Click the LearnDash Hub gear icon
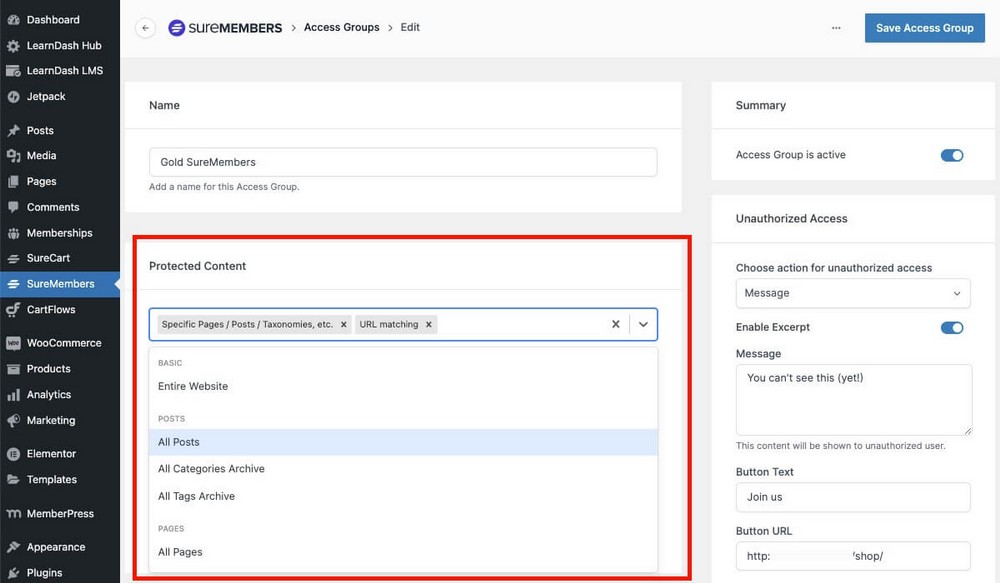The height and width of the screenshot is (583, 1000). (13, 46)
